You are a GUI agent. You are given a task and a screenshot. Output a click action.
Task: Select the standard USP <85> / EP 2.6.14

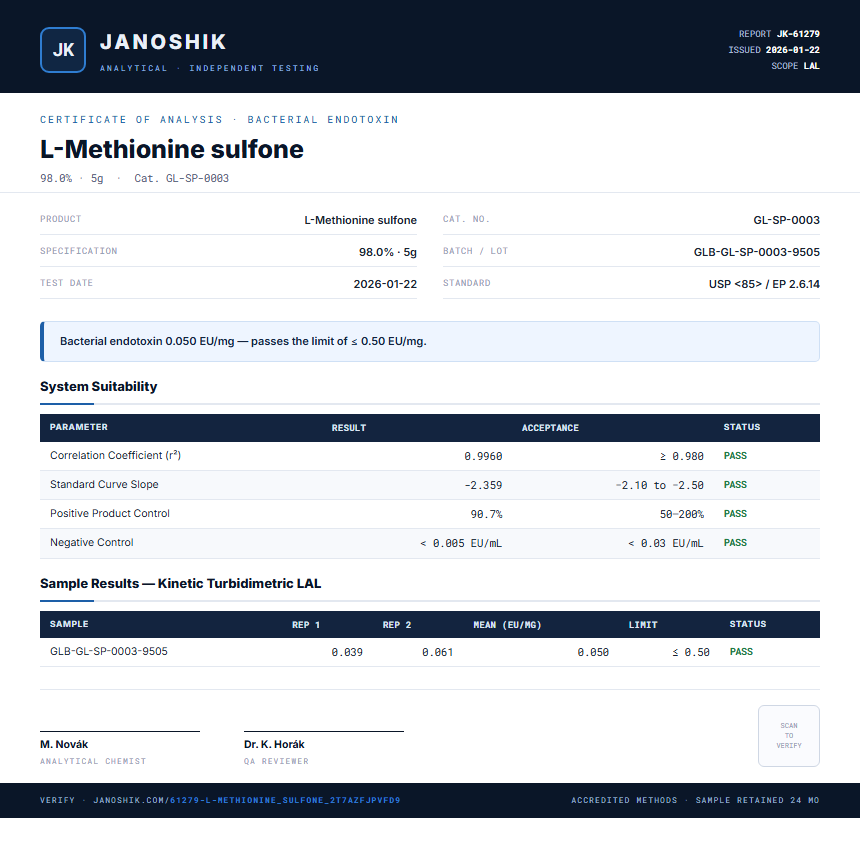pos(764,284)
